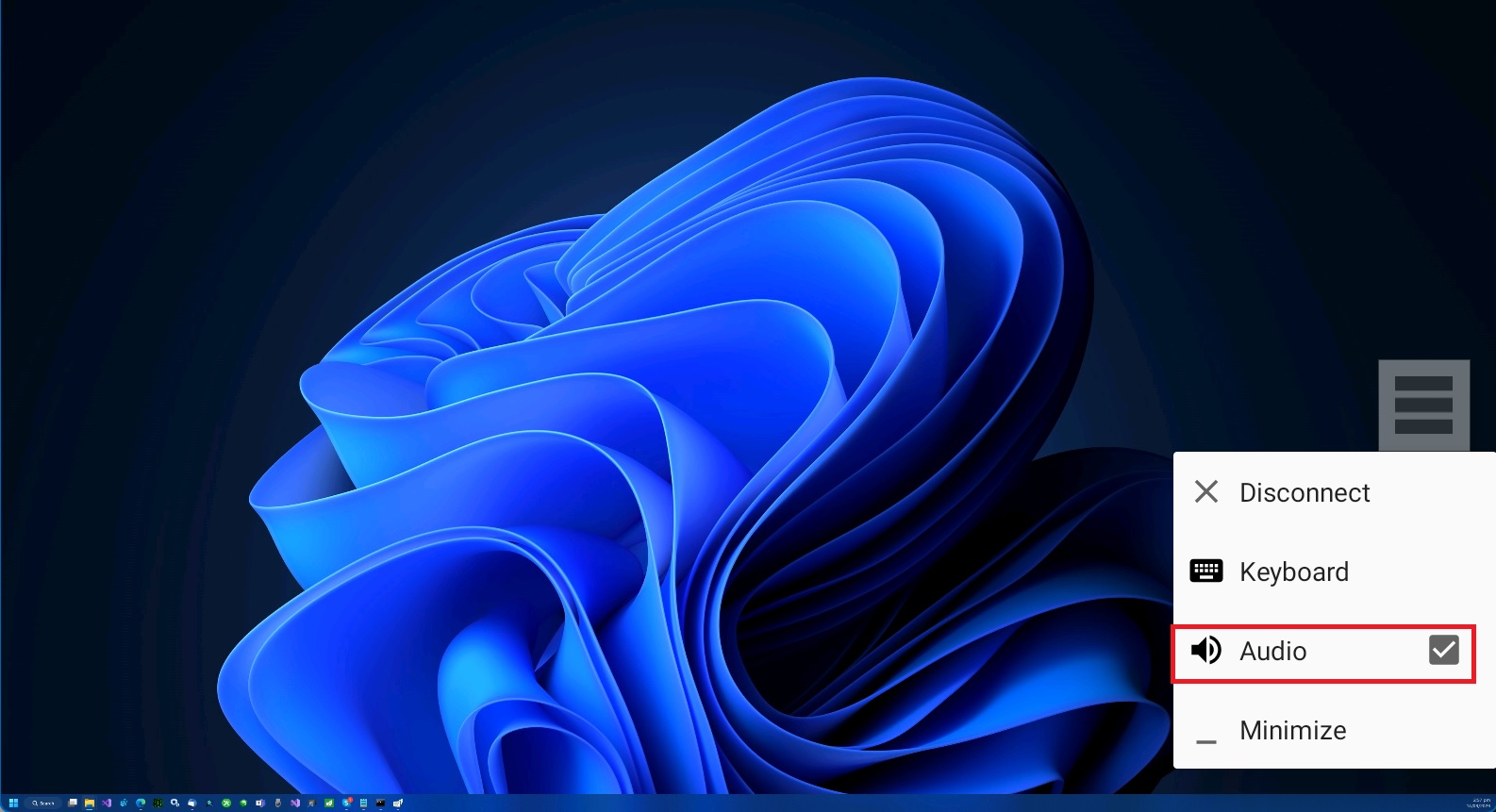Collapse the hamburger session menu button
This screenshot has height=812, width=1496.
(x=1423, y=405)
